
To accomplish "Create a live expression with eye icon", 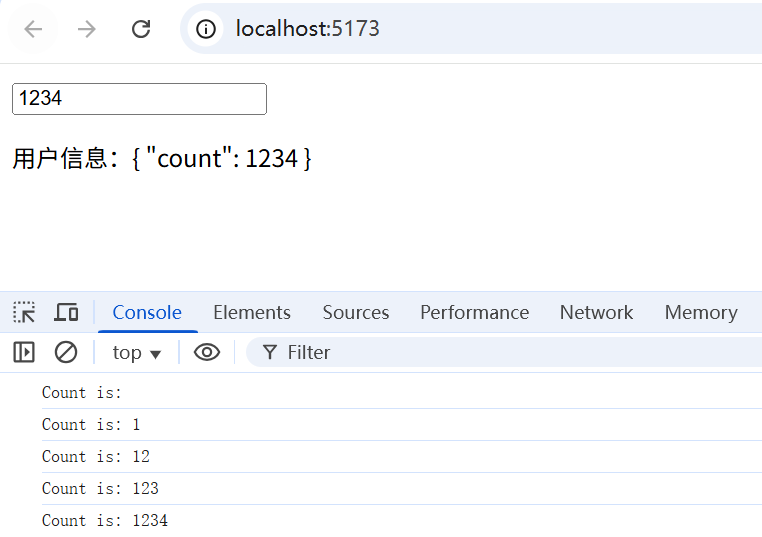I will (207, 352).
